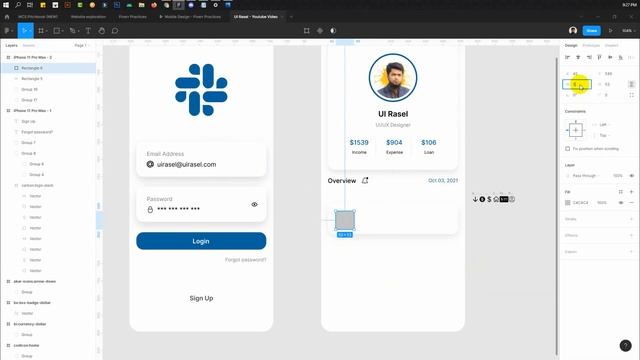Select the Pen tool
Screen dimensions: 640x360
[73, 31]
